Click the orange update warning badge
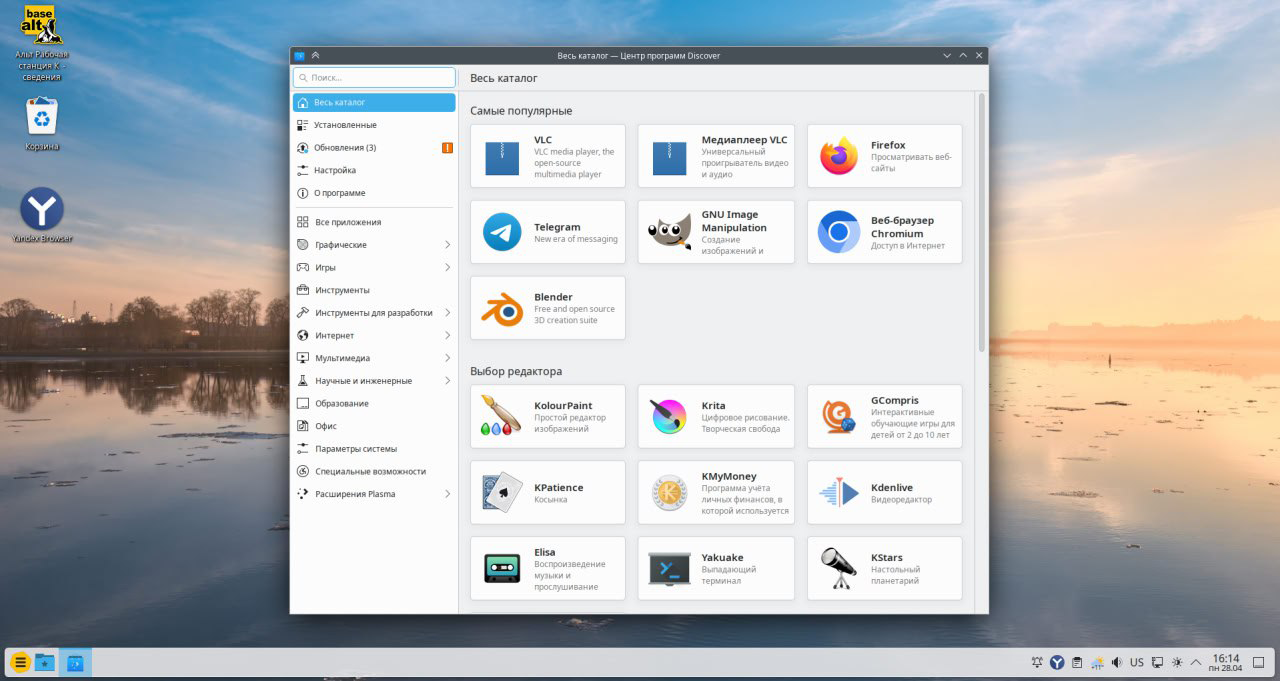Viewport: 1280px width, 681px height. click(x=447, y=148)
